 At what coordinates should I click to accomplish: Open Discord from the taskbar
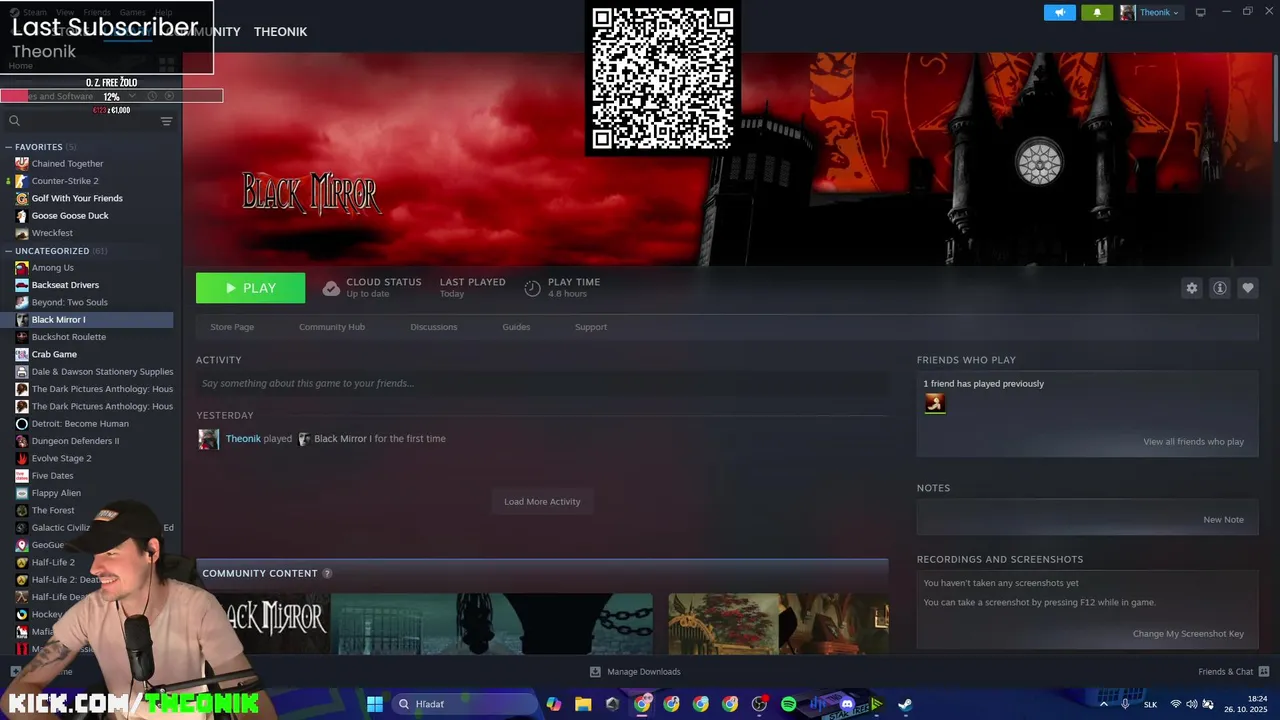pos(847,704)
